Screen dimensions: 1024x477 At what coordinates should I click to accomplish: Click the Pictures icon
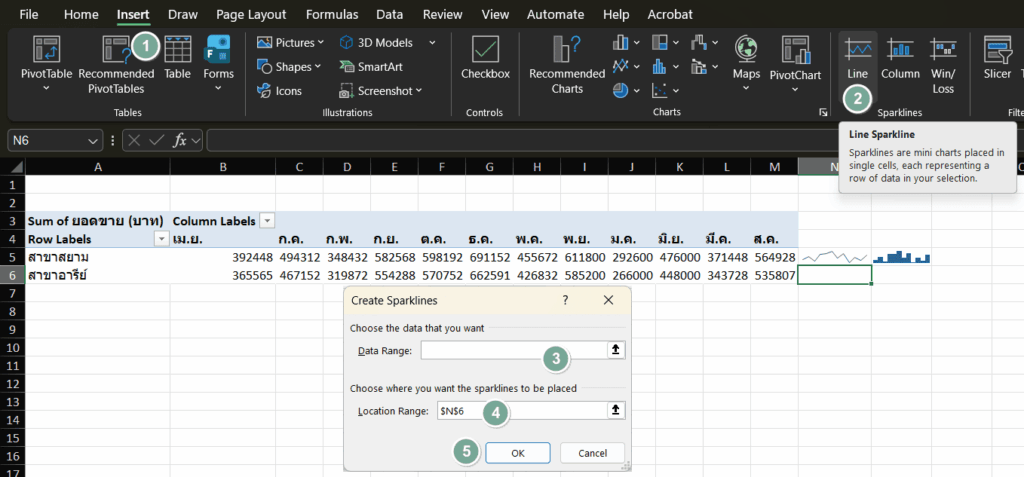click(x=264, y=42)
